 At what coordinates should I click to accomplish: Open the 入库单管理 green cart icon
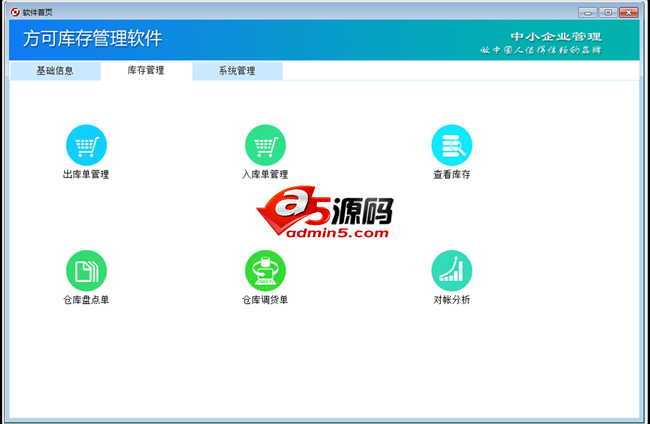pos(265,145)
